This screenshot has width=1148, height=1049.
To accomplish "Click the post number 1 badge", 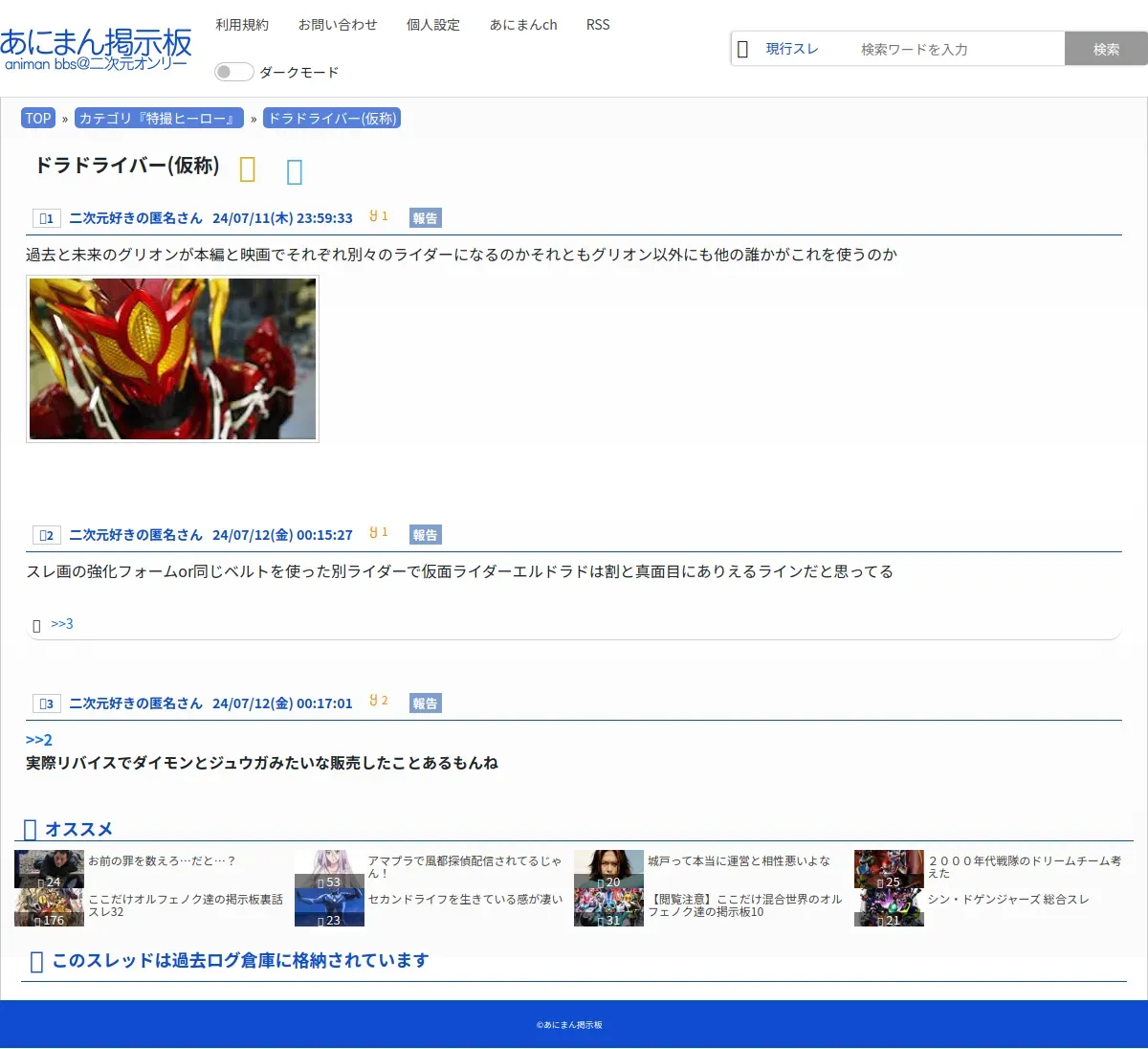I will pyautogui.click(x=46, y=218).
